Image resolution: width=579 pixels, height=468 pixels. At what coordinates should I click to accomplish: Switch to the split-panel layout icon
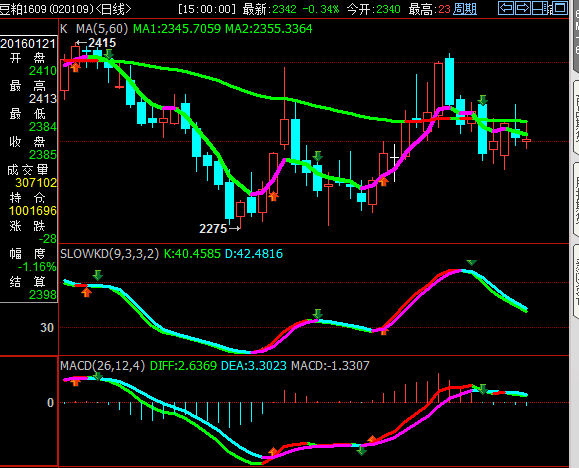pyautogui.click(x=540, y=8)
